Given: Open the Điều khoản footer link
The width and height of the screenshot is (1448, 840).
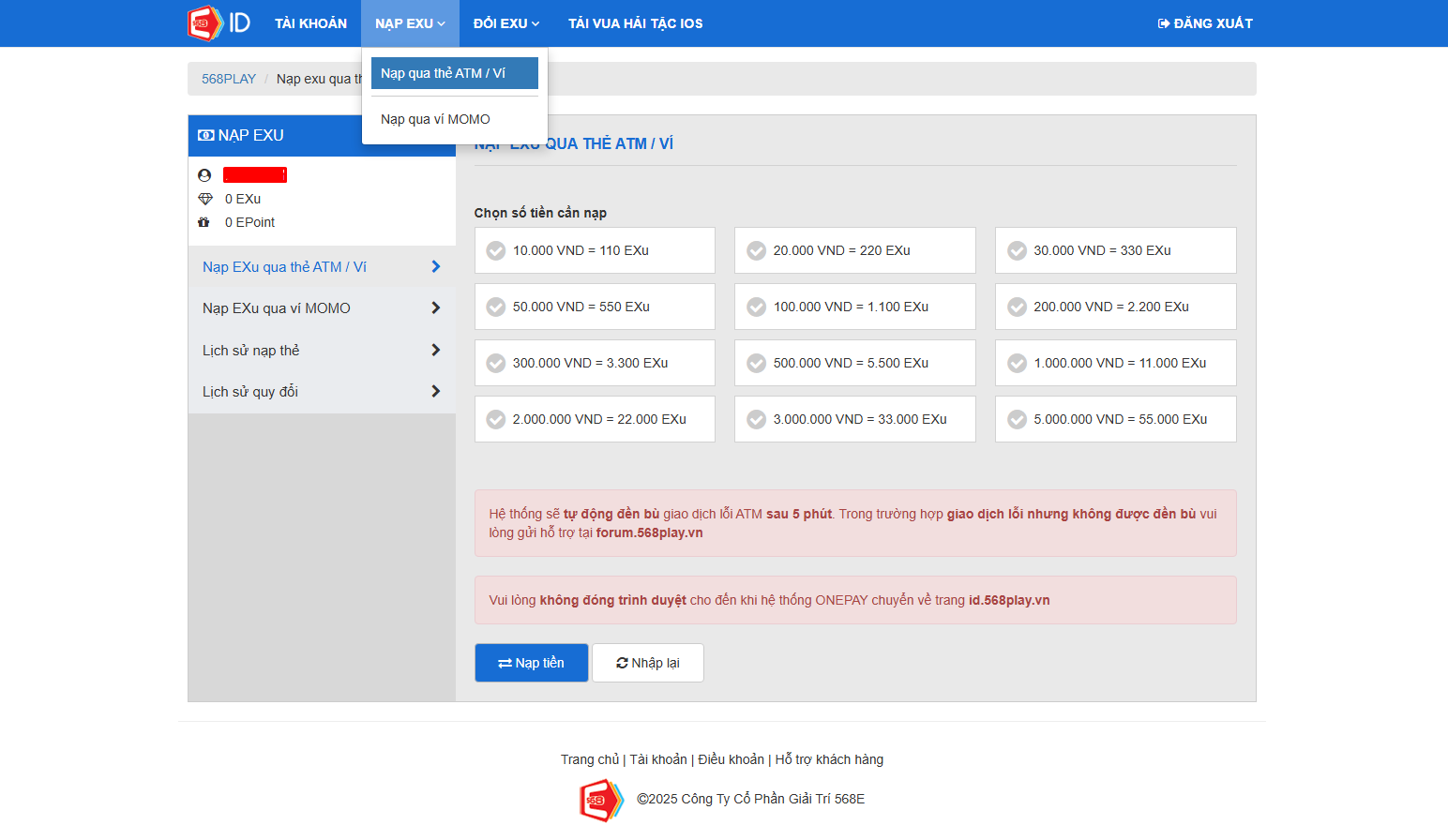Looking at the screenshot, I should click(732, 759).
